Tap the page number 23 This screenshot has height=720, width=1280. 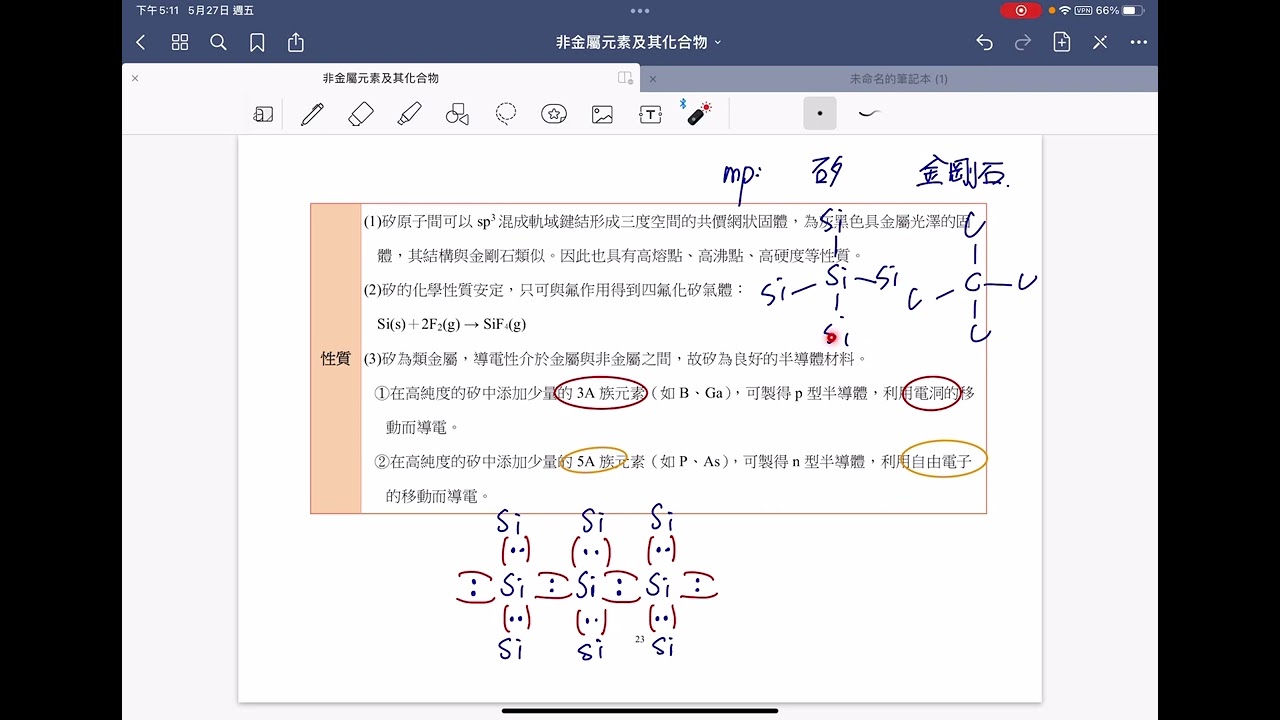pyautogui.click(x=640, y=638)
